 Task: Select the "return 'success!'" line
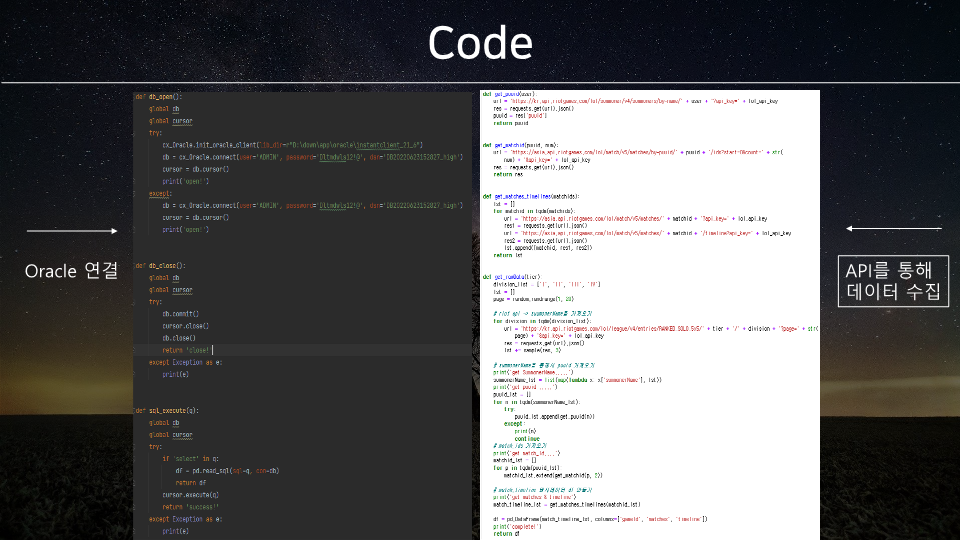pyautogui.click(x=190, y=507)
